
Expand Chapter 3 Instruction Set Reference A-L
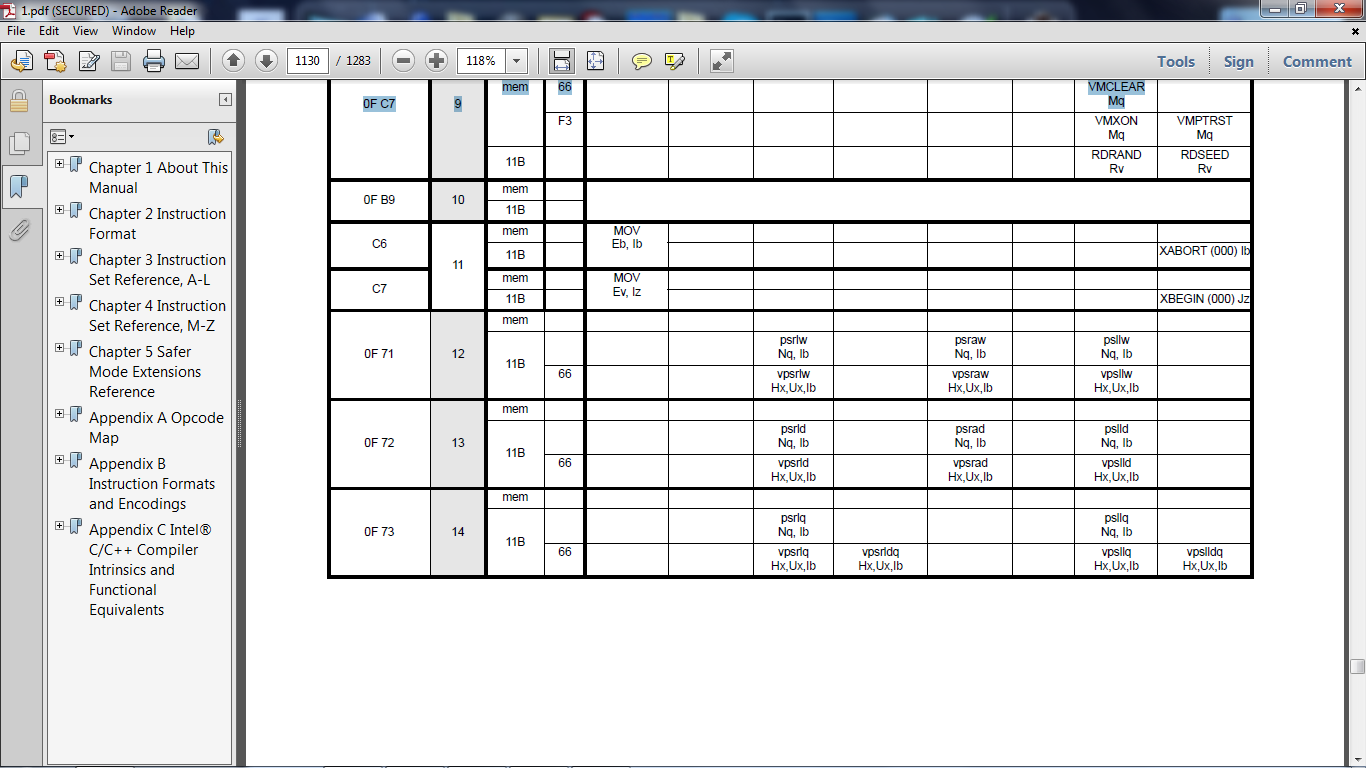[x=60, y=256]
